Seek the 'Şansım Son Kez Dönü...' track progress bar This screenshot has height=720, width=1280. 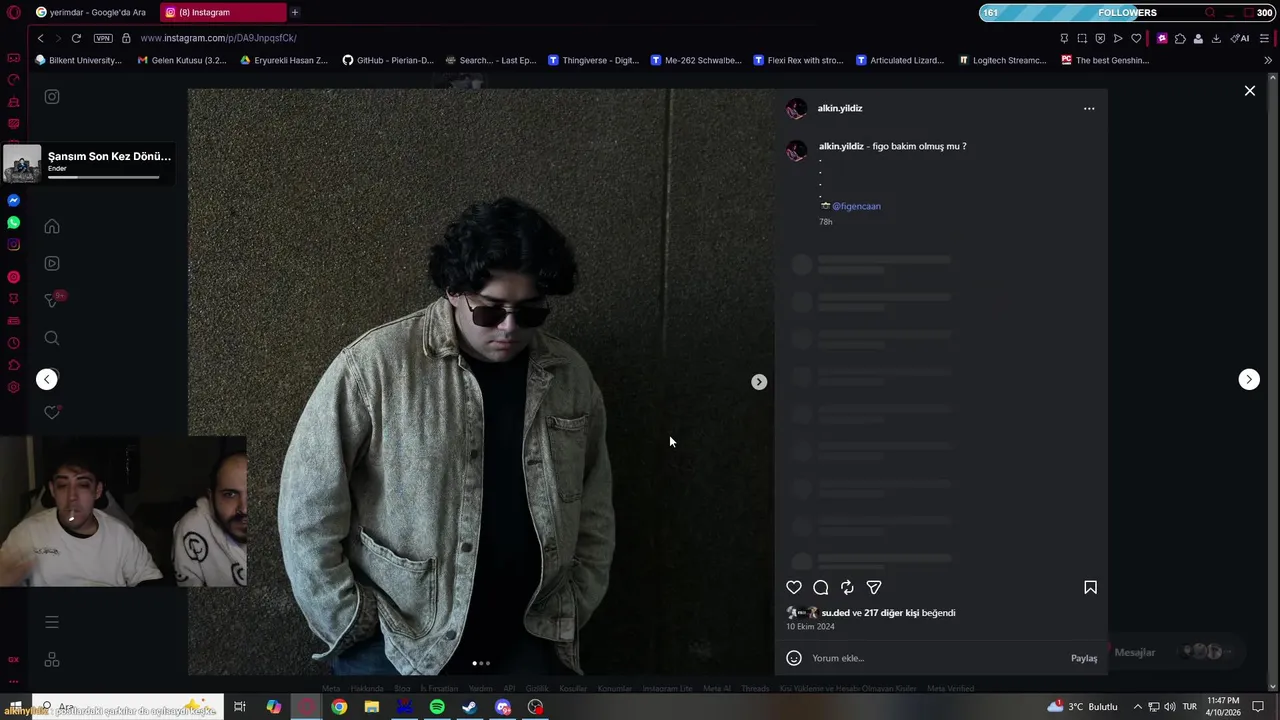pos(103,178)
